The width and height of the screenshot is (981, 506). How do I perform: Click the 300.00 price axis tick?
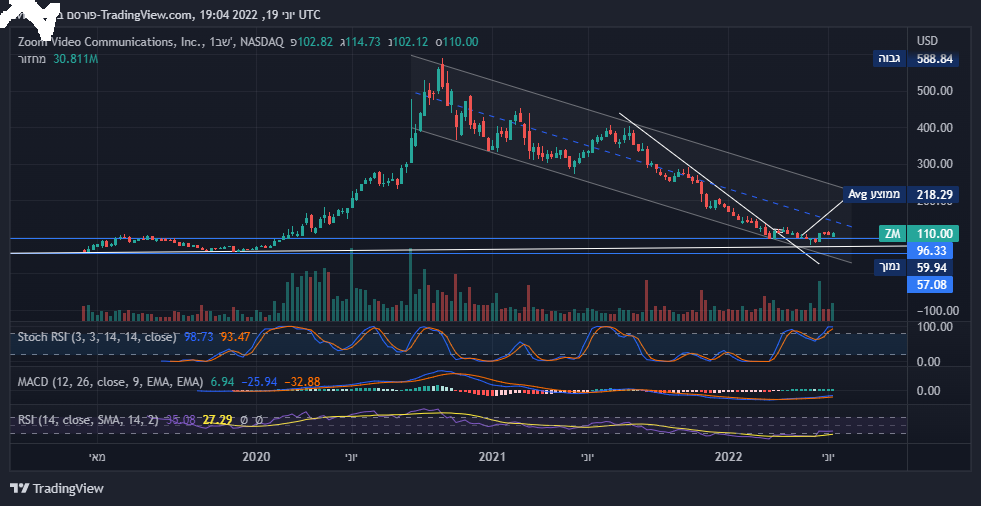[x=935, y=164]
